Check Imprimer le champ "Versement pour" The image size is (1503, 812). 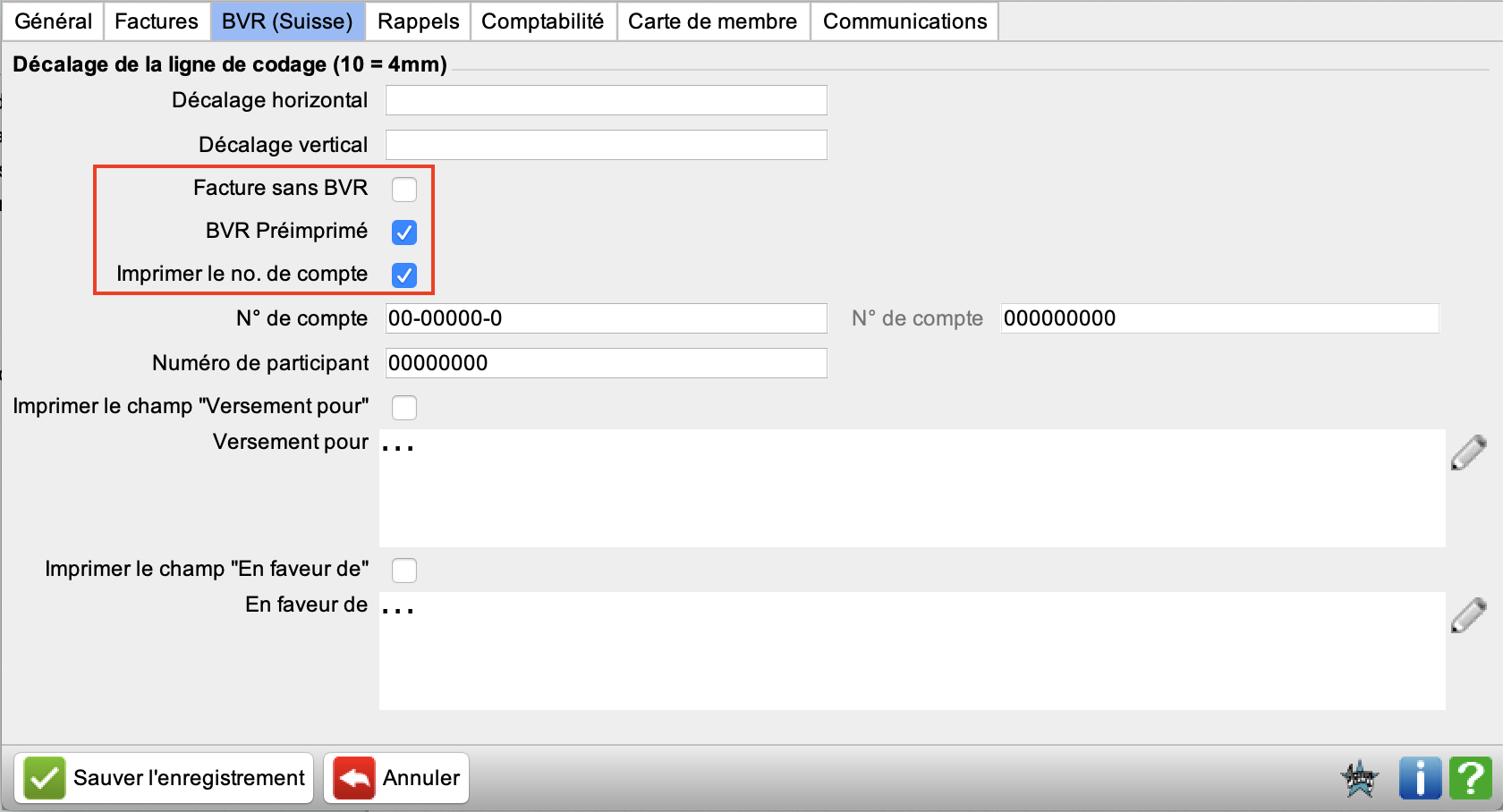404,408
